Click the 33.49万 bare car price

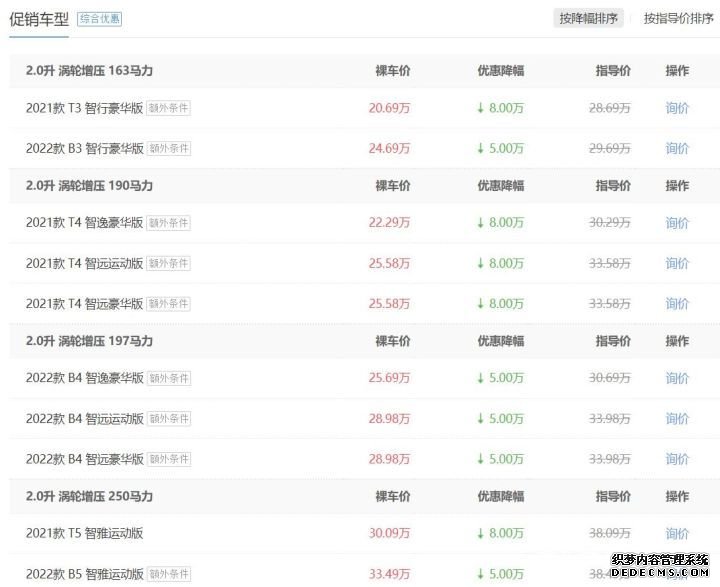[389, 574]
